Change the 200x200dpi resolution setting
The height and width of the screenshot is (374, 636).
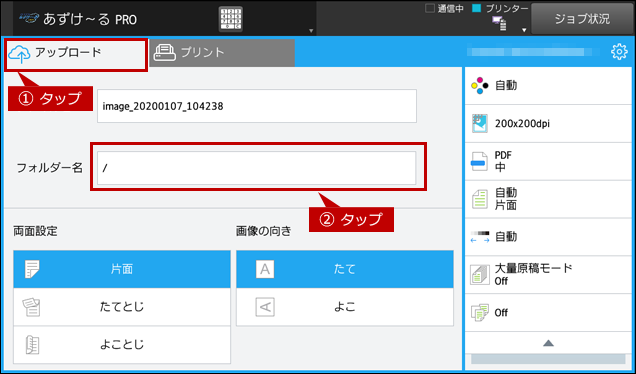548,123
